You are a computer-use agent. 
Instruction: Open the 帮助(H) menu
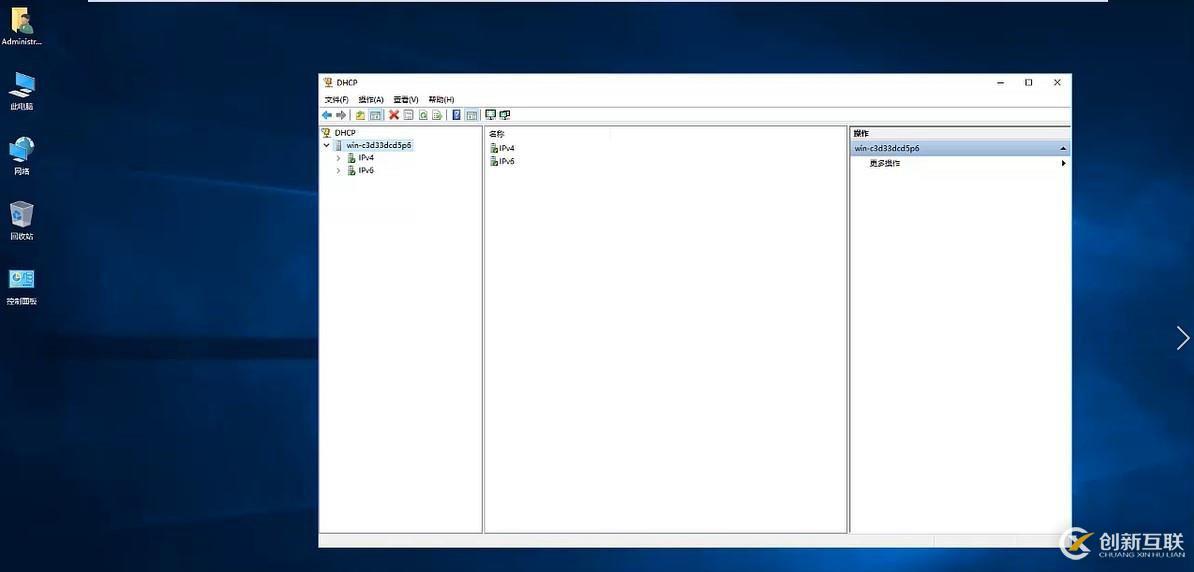441,100
